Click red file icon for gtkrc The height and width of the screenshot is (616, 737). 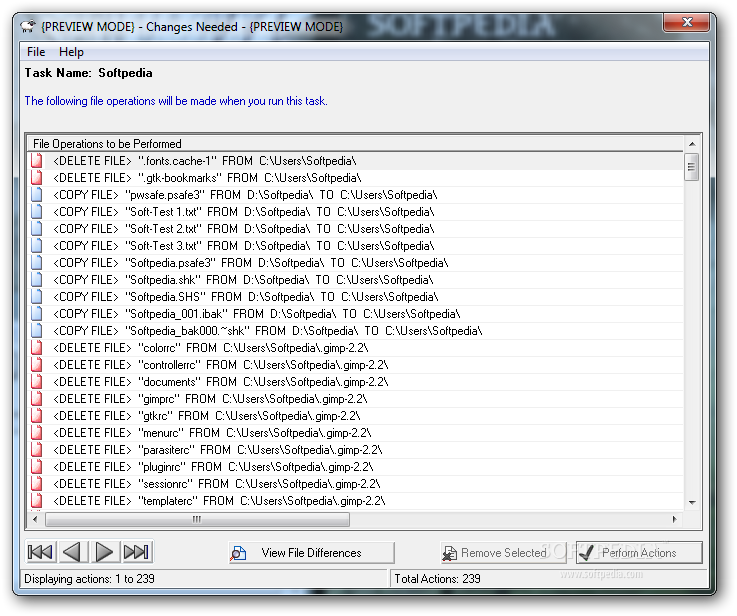point(37,416)
